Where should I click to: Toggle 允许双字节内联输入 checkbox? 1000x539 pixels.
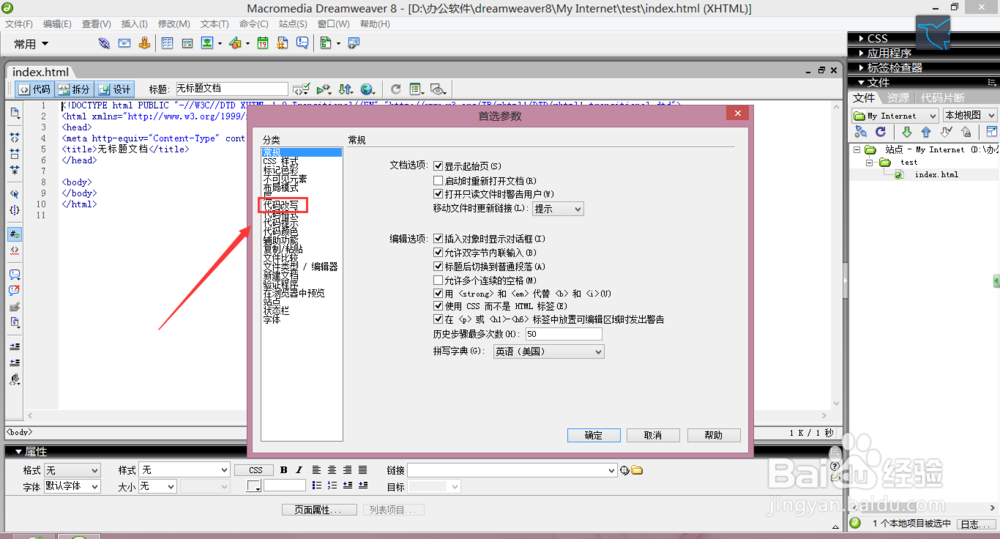coord(438,253)
